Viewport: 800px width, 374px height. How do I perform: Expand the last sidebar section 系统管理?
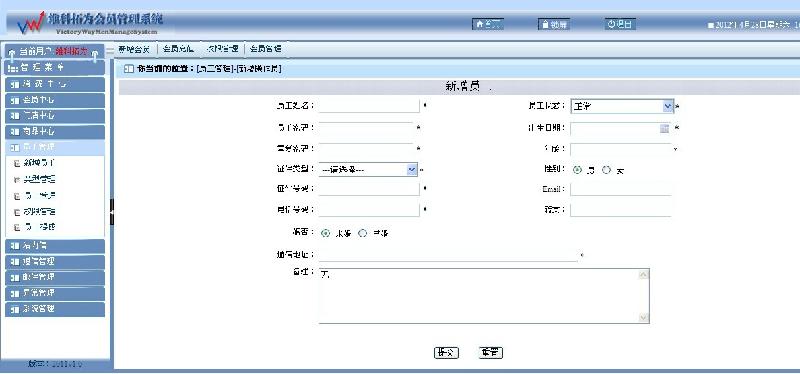click(55, 309)
